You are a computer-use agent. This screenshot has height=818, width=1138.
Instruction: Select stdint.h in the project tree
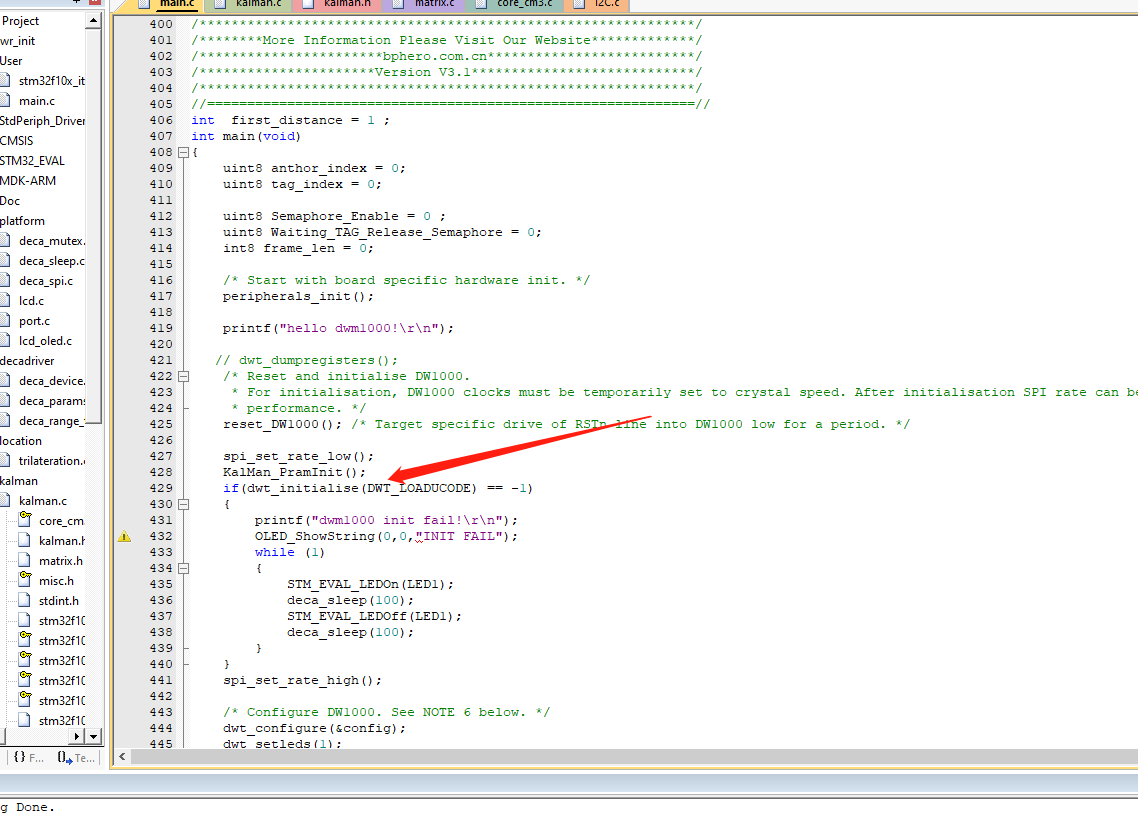point(58,600)
